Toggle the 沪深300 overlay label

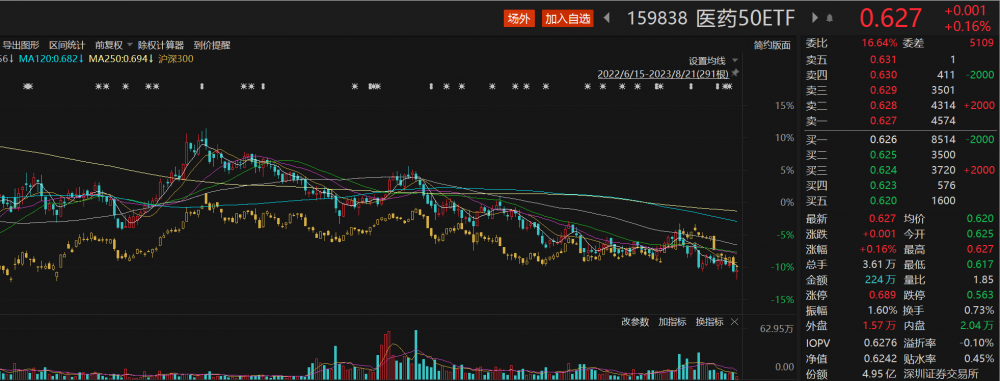point(178,59)
